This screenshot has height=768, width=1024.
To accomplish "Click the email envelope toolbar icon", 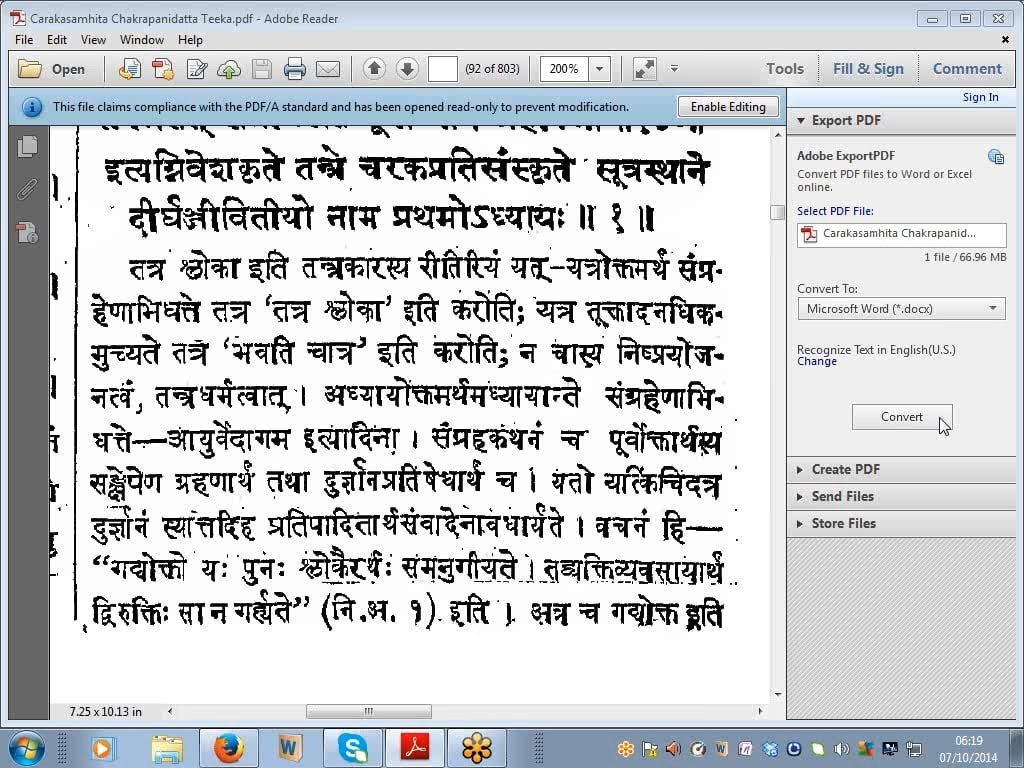I will click(x=327, y=69).
